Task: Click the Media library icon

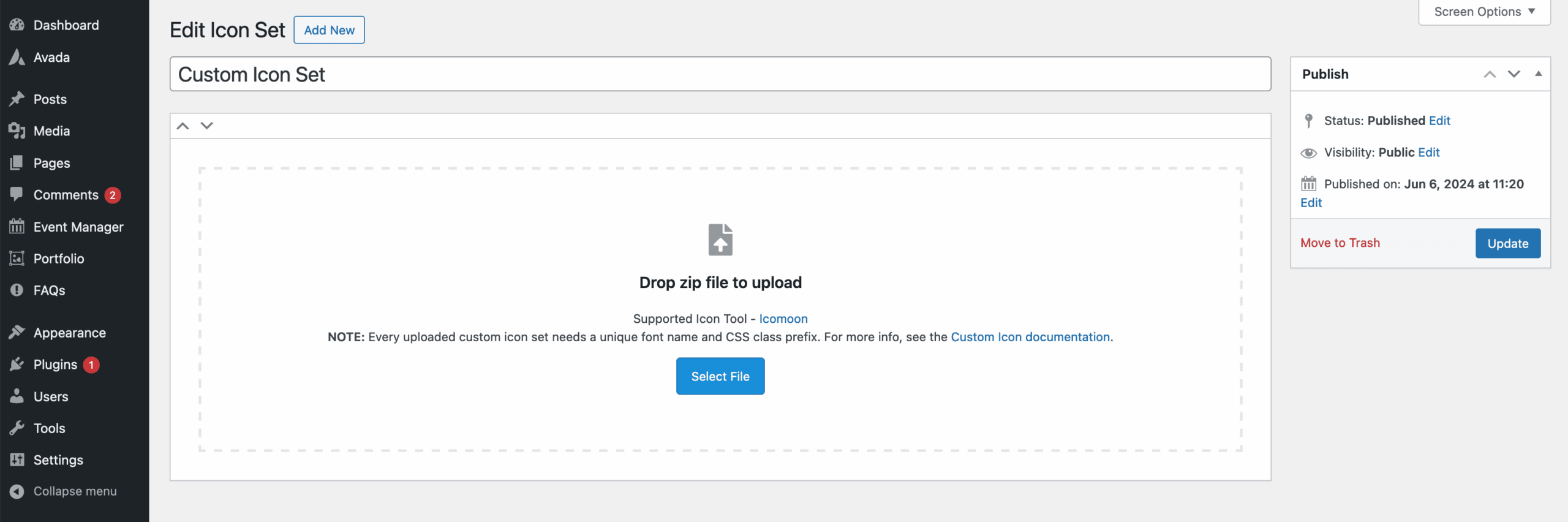Action: pyautogui.click(x=17, y=131)
